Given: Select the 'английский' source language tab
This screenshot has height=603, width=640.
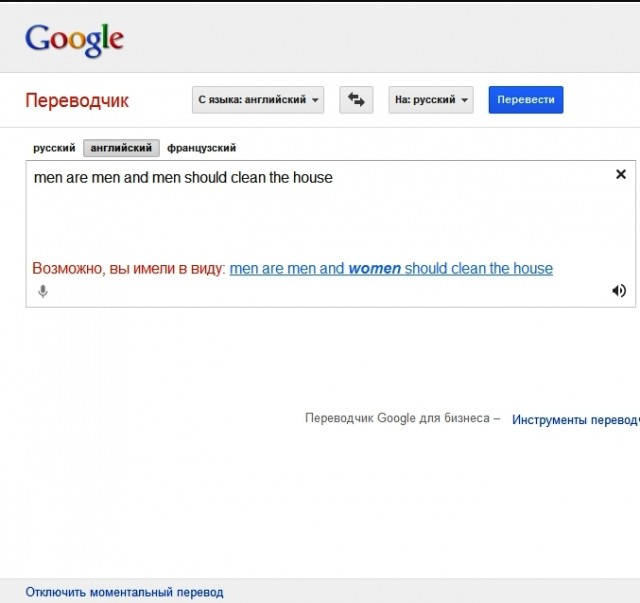Looking at the screenshot, I should click(x=121, y=148).
